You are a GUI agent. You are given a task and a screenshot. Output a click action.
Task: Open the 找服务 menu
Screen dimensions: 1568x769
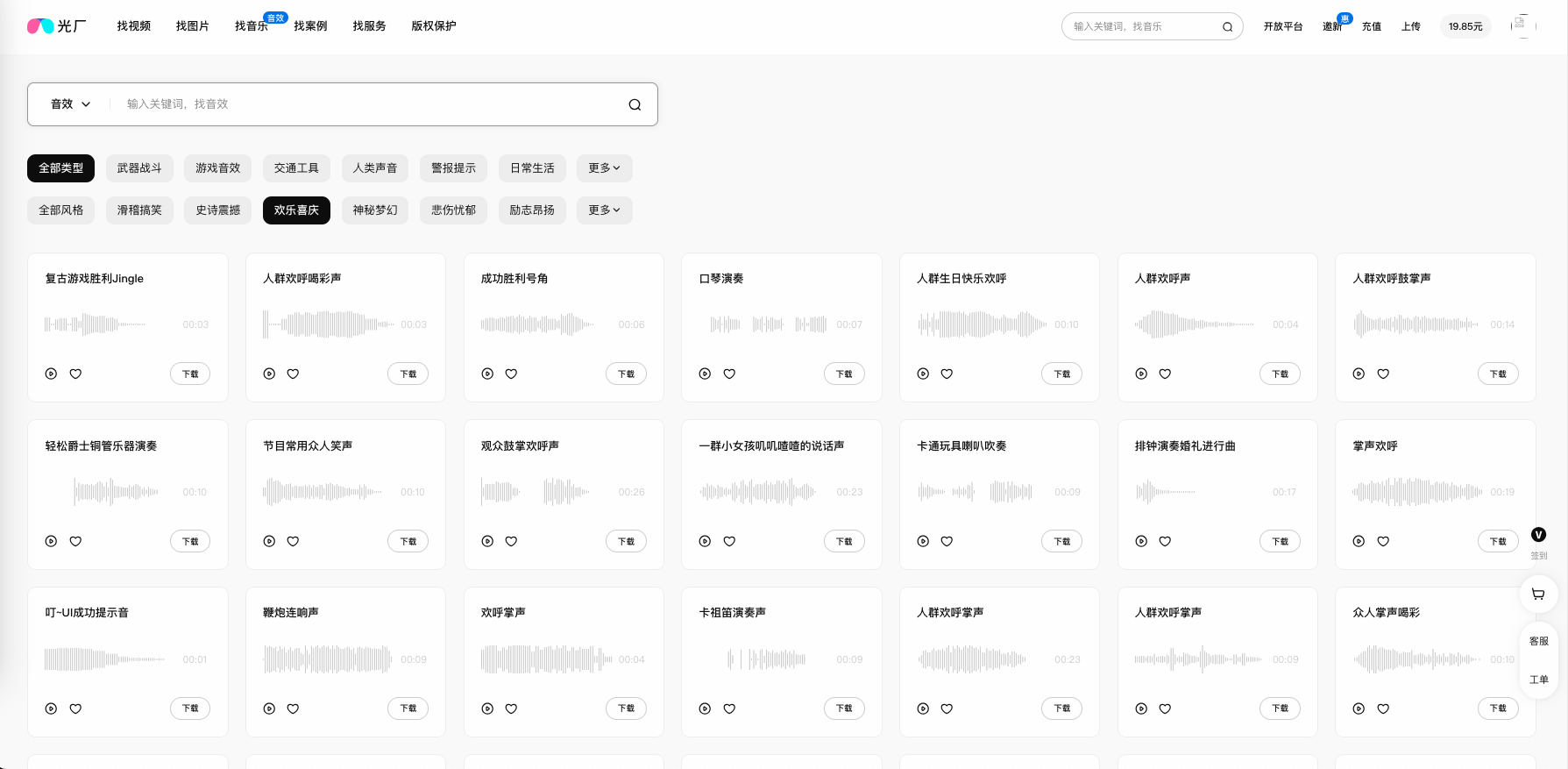click(369, 26)
